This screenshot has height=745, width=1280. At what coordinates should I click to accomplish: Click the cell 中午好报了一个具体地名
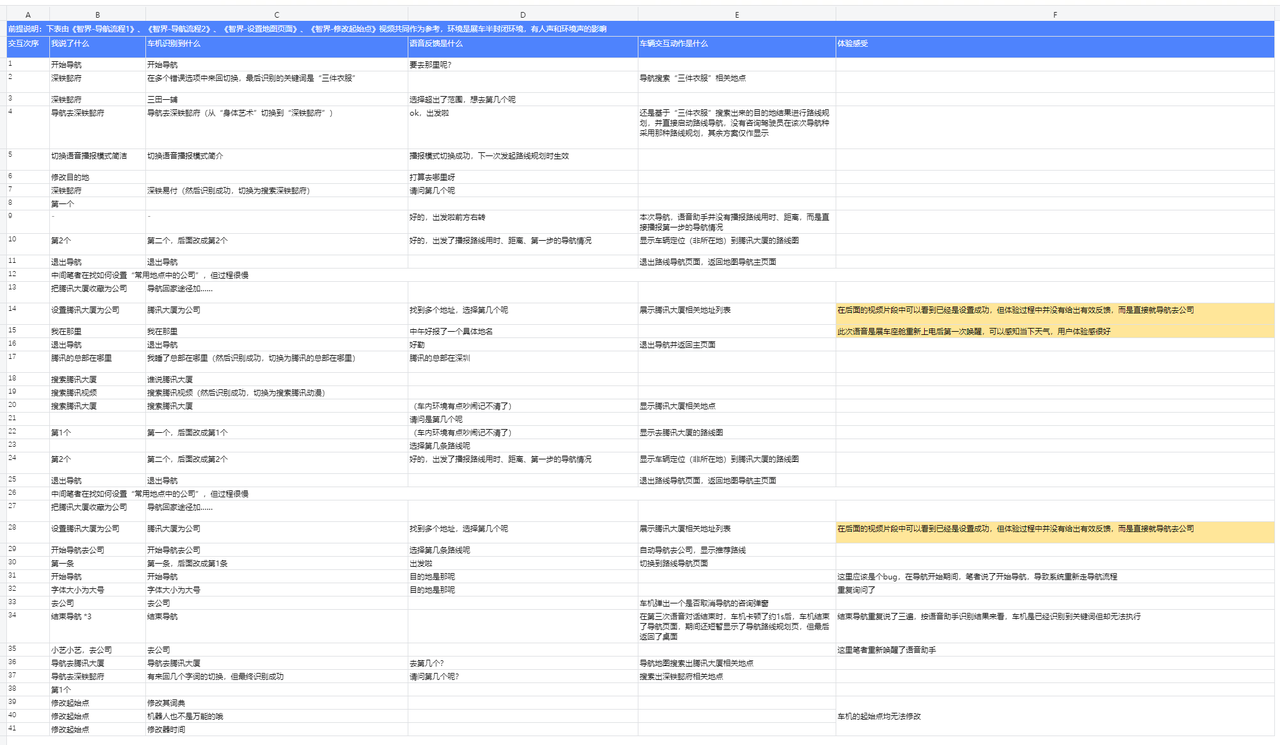pyautogui.click(x=523, y=331)
